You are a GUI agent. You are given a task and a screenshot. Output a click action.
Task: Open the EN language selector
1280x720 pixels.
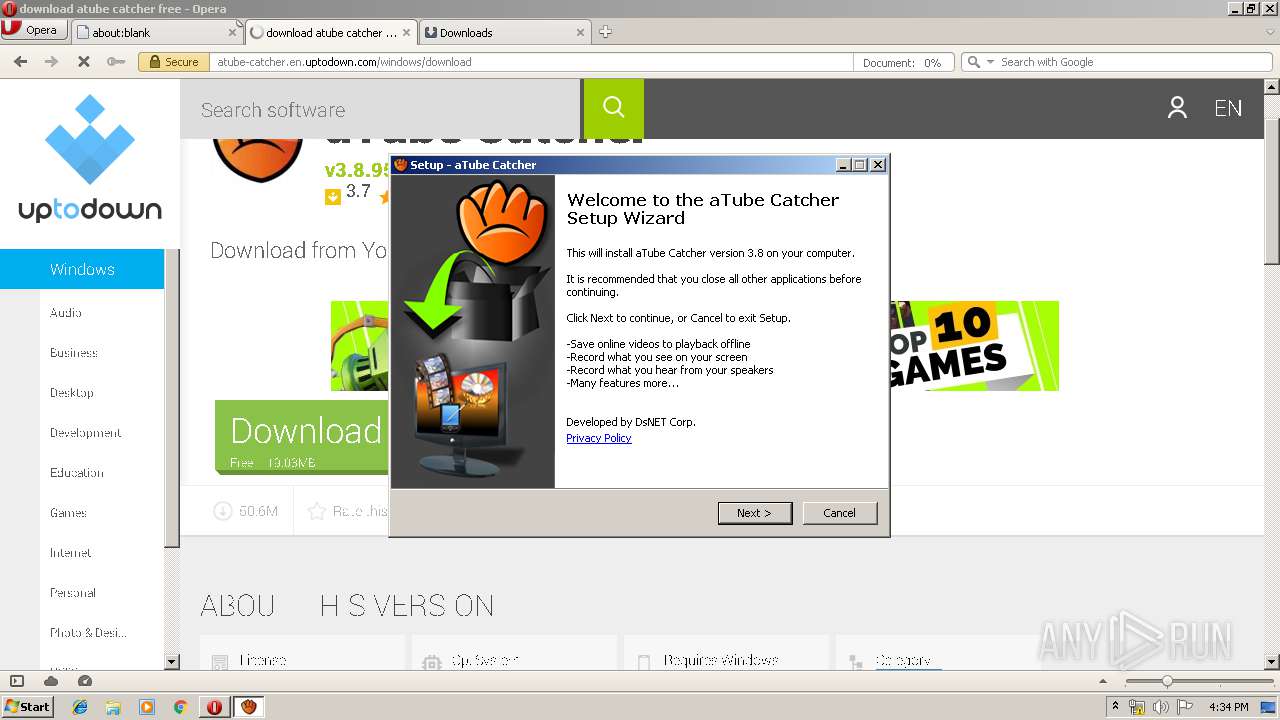(x=1228, y=108)
